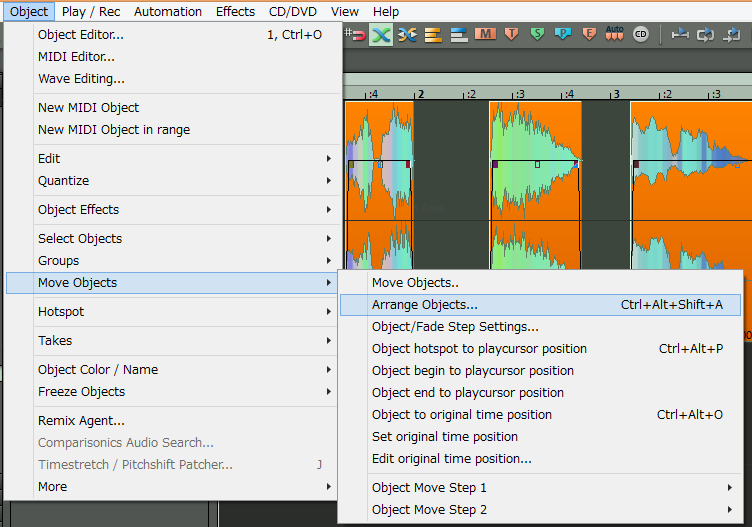The image size is (752, 527).
Task: Open Object/Fade Step Settings...
Action: pyautogui.click(x=540, y=327)
